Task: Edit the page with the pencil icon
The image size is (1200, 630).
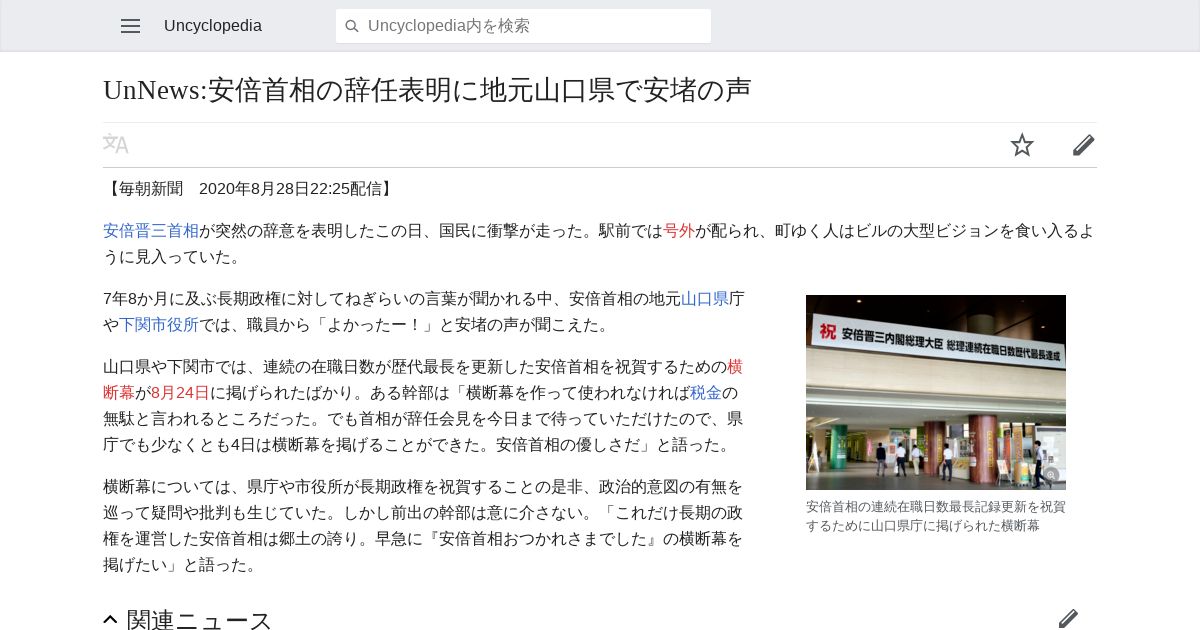Action: coord(1084,145)
